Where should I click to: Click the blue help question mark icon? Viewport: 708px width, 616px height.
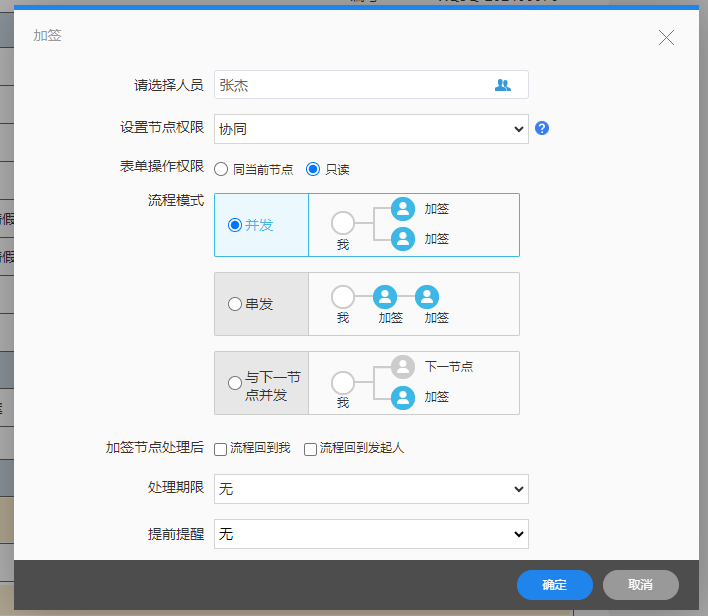pyautogui.click(x=543, y=128)
